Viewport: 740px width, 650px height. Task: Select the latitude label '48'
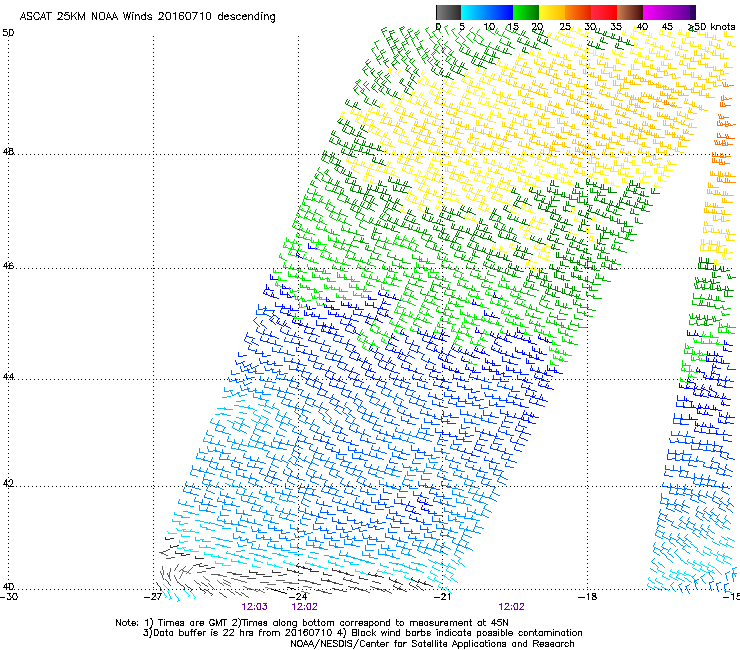tap(8, 152)
